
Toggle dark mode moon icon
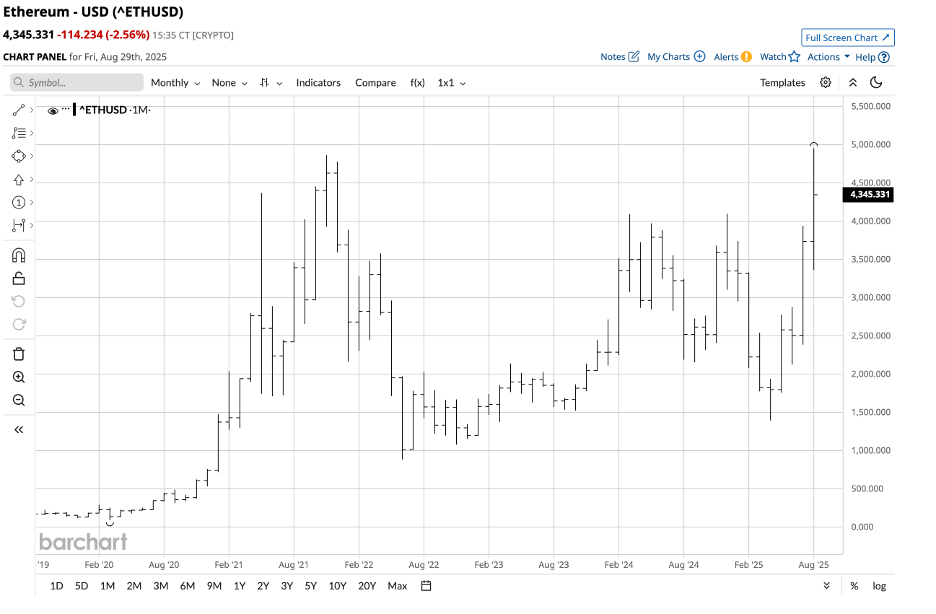tap(876, 82)
